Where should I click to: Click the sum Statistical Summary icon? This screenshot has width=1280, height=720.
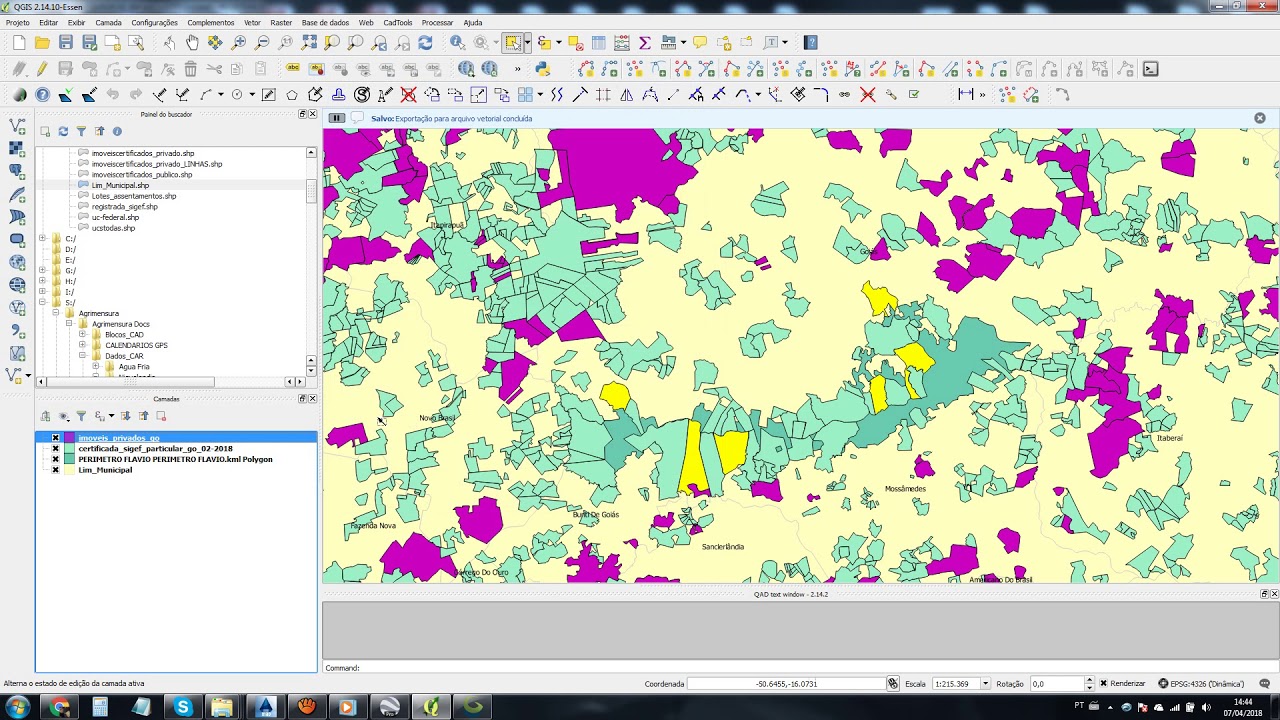(644, 42)
